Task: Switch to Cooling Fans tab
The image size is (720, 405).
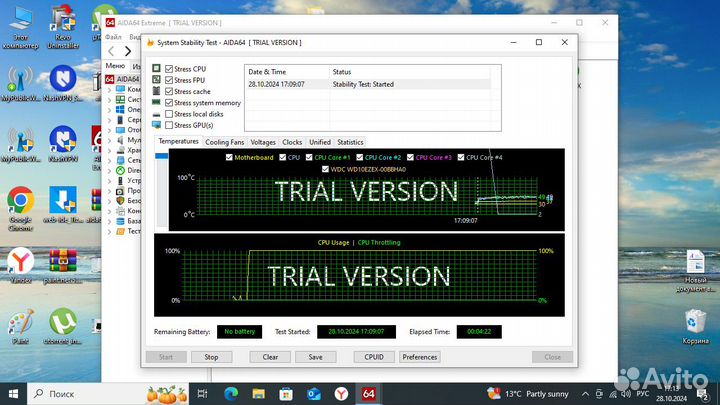Action: 225,142
